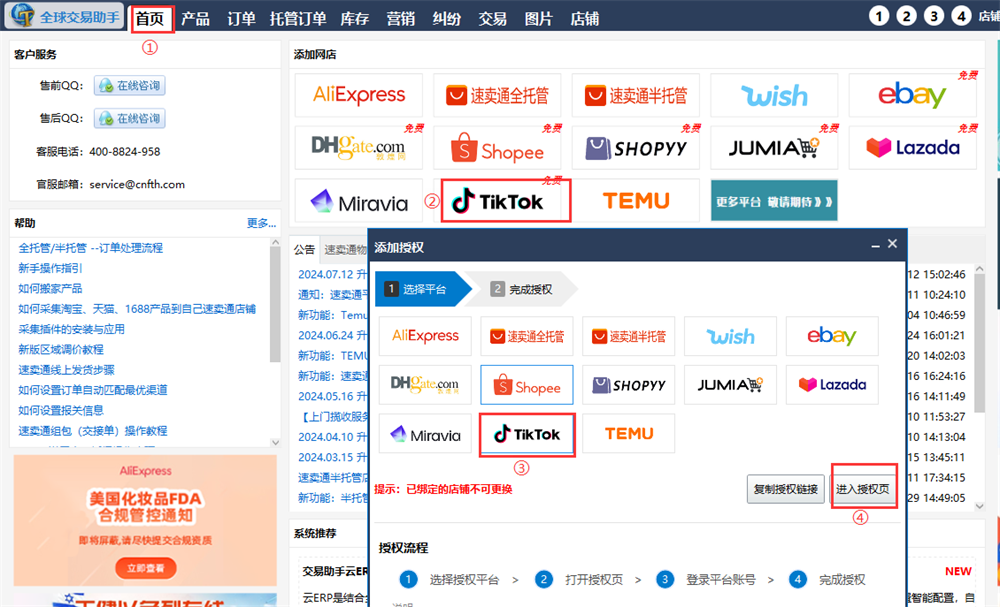Screen dimensions: 1000x607
Task: Select Lazada tile in main Add Store panel
Action: pyautogui.click(x=913, y=148)
